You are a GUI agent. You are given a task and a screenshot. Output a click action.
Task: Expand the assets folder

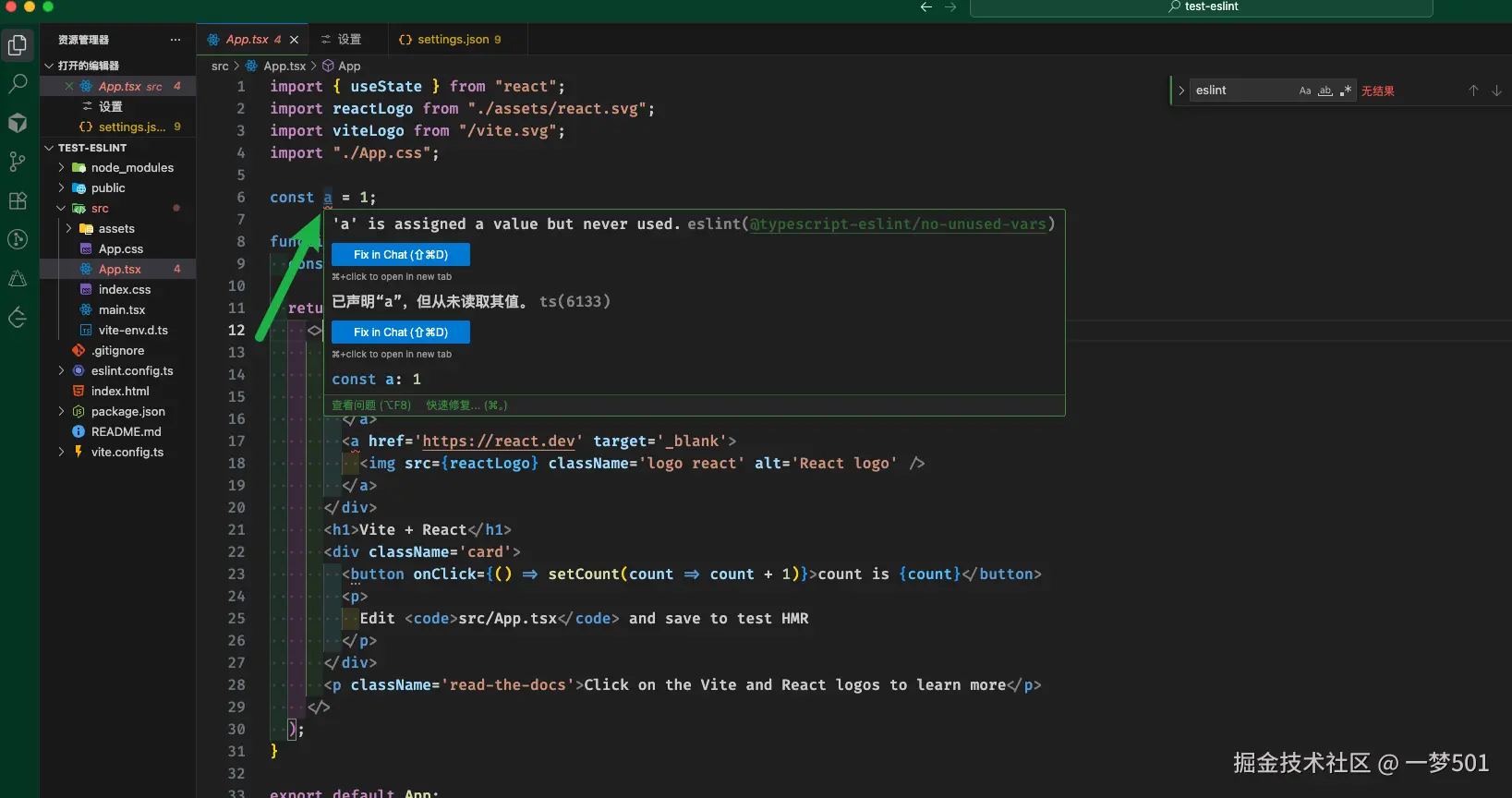[68, 228]
